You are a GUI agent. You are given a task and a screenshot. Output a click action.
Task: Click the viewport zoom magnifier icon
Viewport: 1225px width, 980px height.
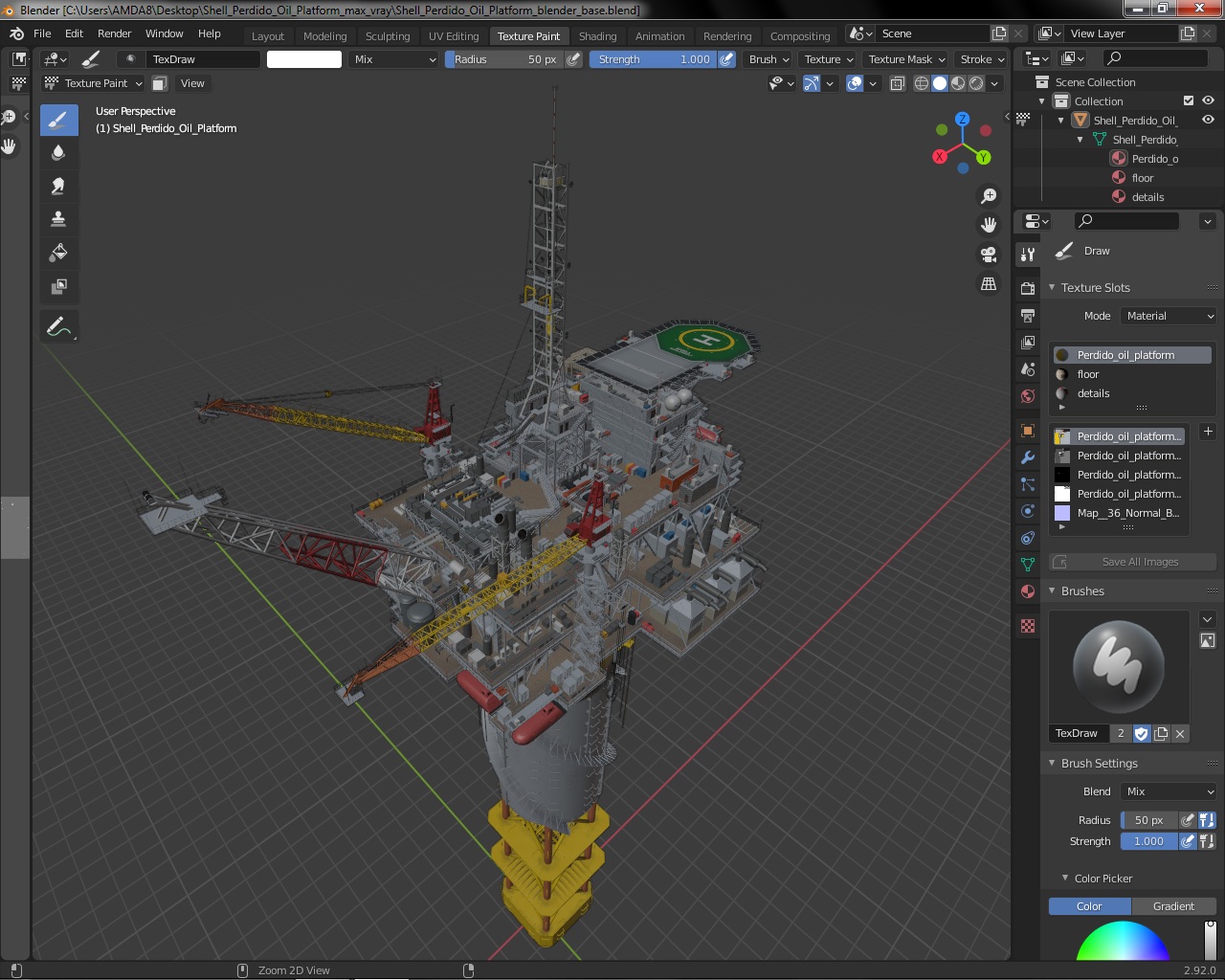[989, 196]
